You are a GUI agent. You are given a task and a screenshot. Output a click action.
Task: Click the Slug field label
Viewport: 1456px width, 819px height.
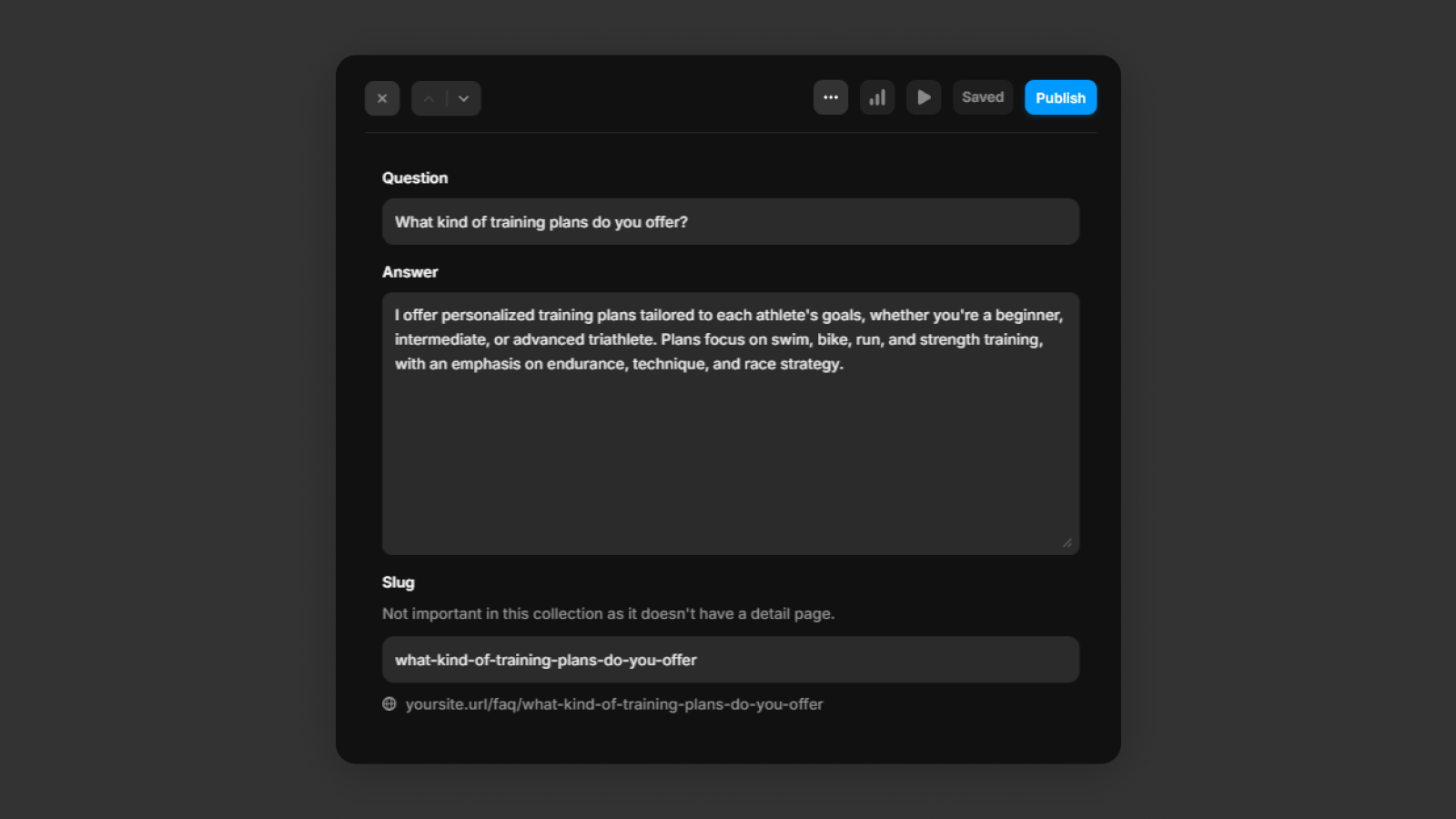[x=398, y=582]
